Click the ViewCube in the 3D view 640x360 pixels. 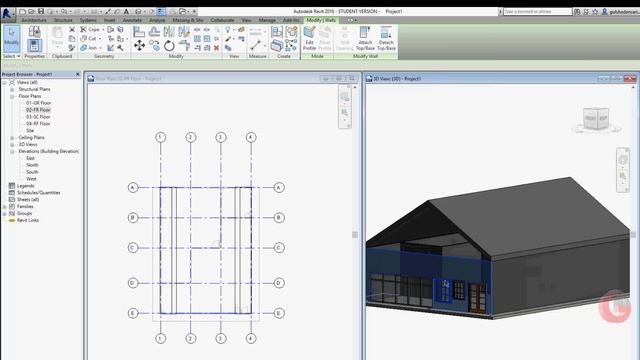click(x=596, y=119)
